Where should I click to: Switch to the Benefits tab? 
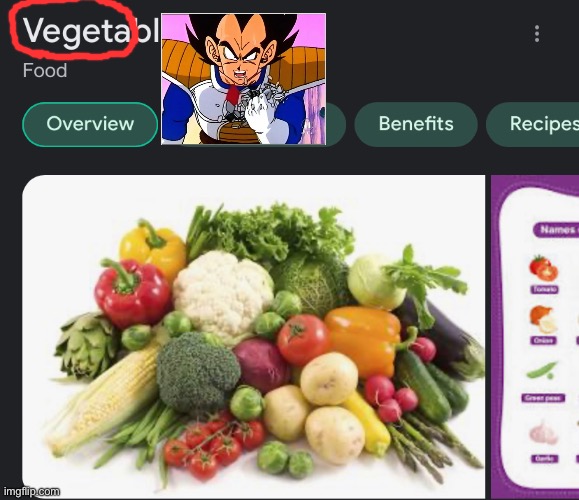point(416,124)
